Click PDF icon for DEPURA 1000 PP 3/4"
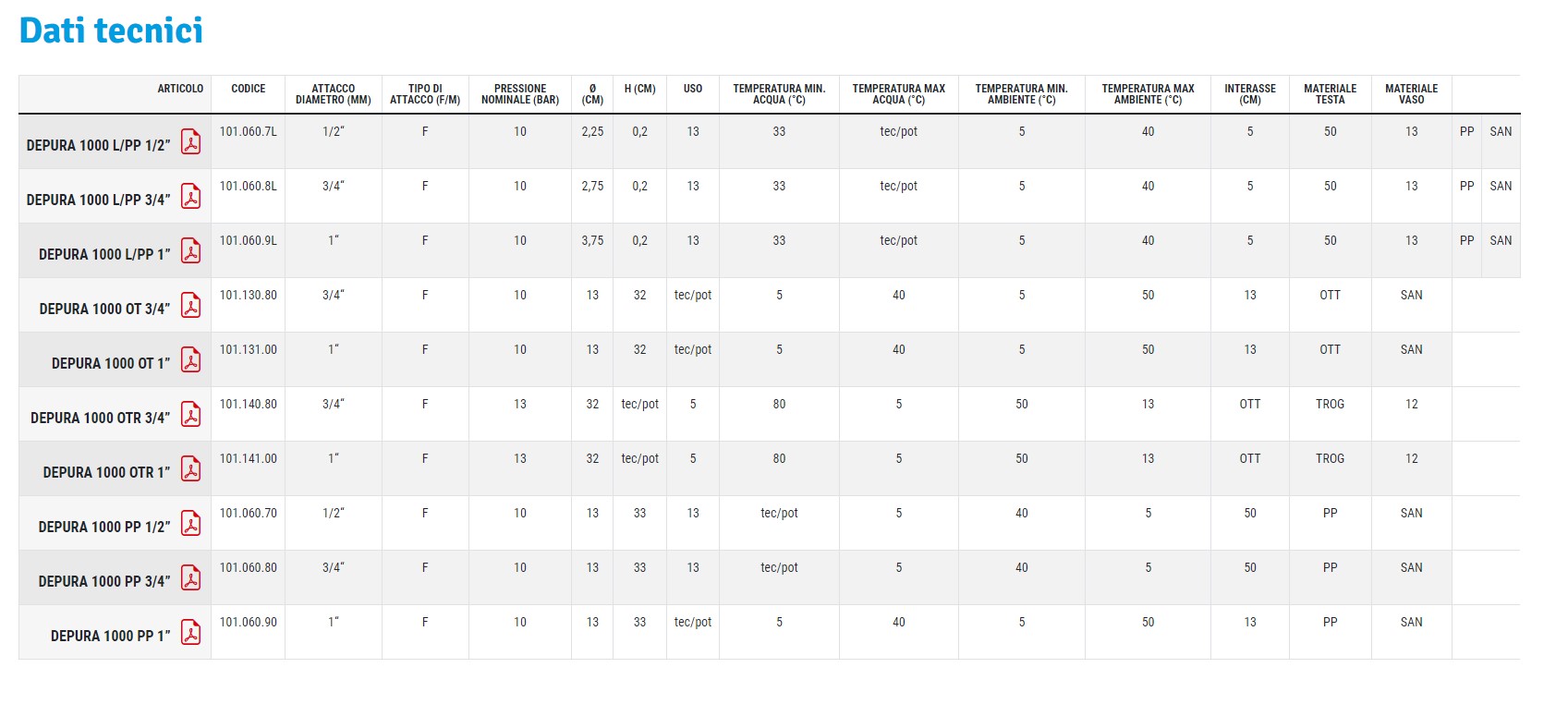This screenshot has height=704, width=1568. [190, 578]
